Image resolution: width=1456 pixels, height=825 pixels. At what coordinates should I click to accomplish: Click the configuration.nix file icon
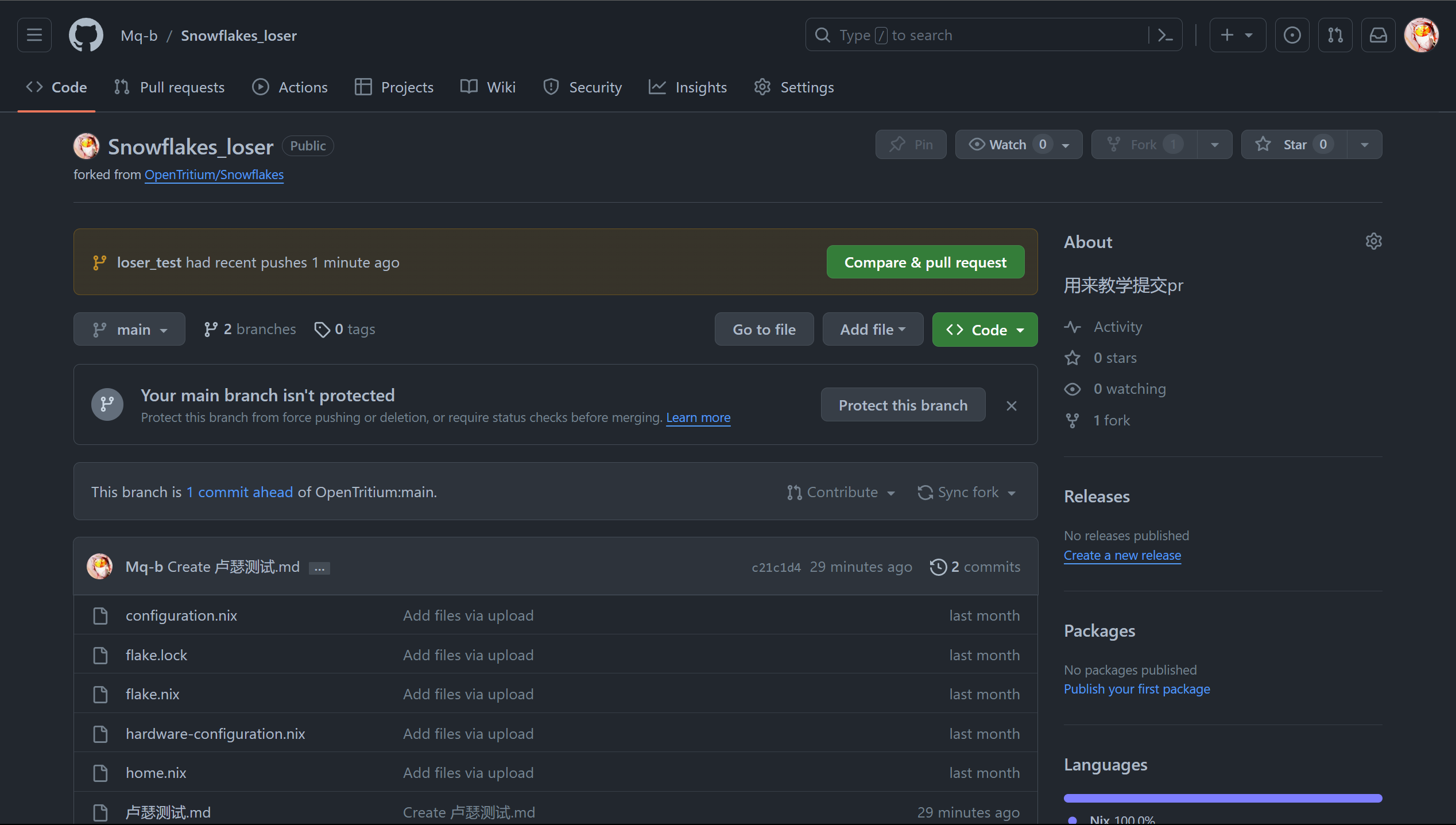tap(100, 615)
